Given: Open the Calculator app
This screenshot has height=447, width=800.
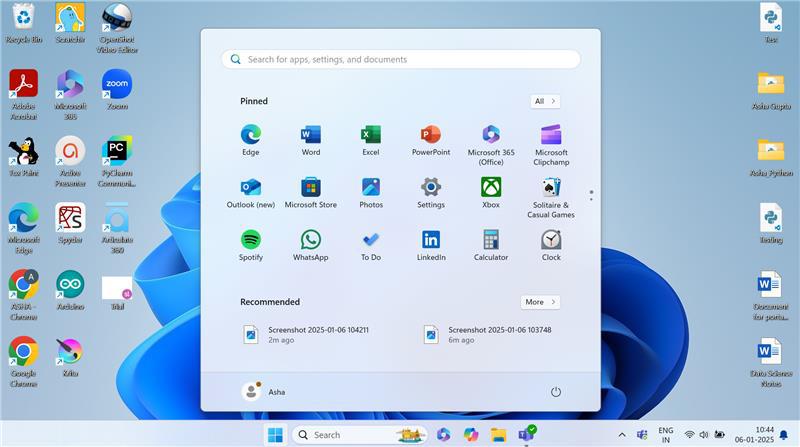Looking at the screenshot, I should coord(491,245).
